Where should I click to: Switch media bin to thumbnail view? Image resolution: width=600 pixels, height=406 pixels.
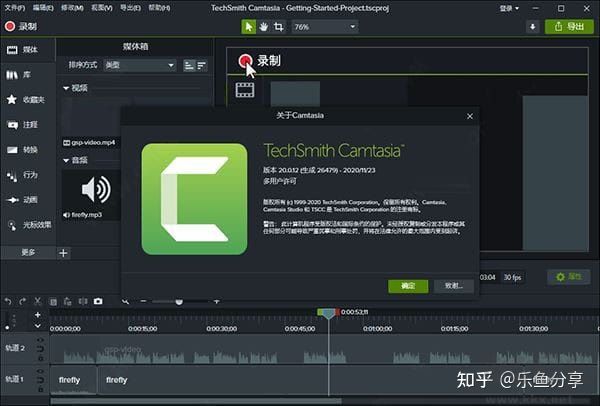pos(186,65)
